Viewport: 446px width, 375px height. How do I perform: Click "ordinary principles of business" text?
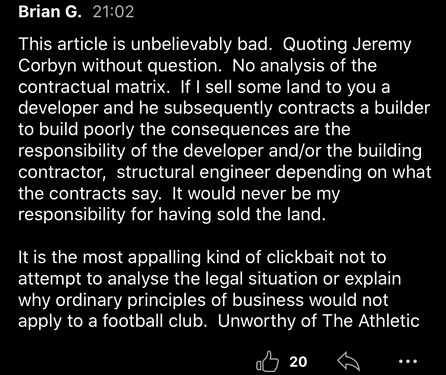point(180,300)
